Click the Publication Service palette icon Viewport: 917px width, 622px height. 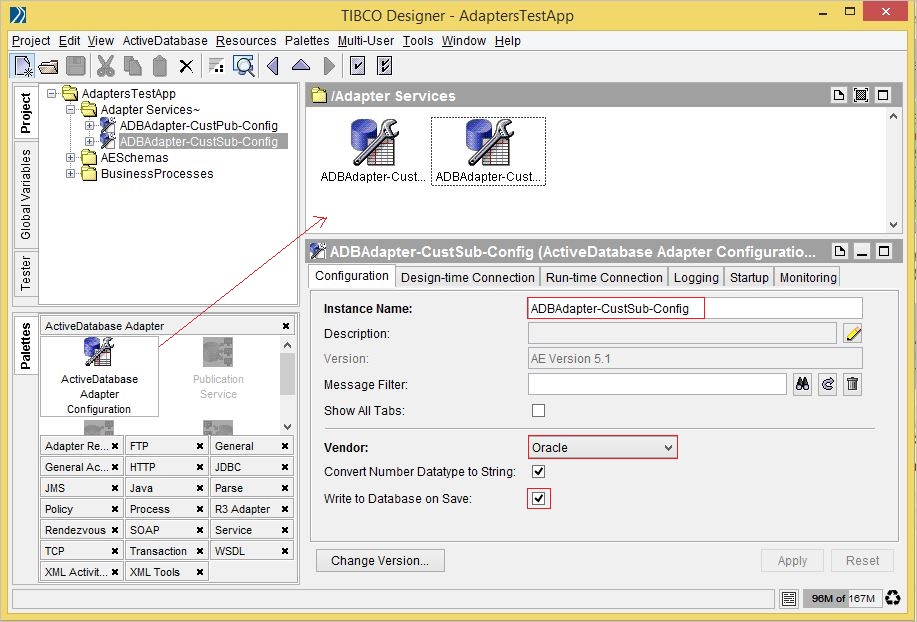[x=218, y=368]
